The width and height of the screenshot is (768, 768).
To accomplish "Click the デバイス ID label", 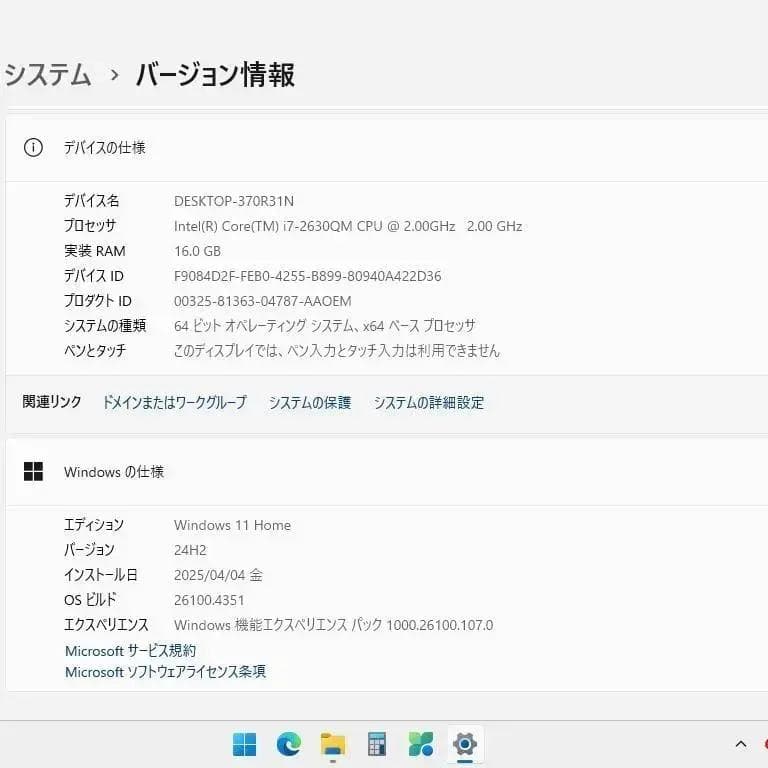I will (x=94, y=276).
